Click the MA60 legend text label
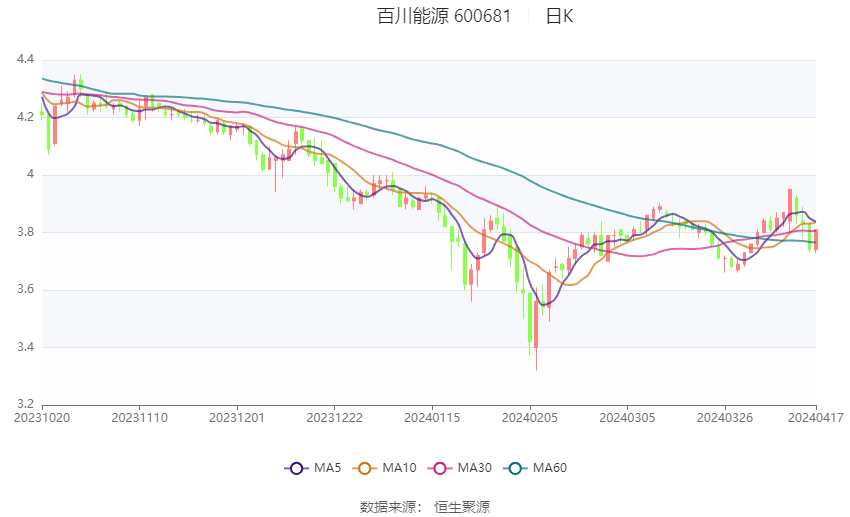 point(550,468)
